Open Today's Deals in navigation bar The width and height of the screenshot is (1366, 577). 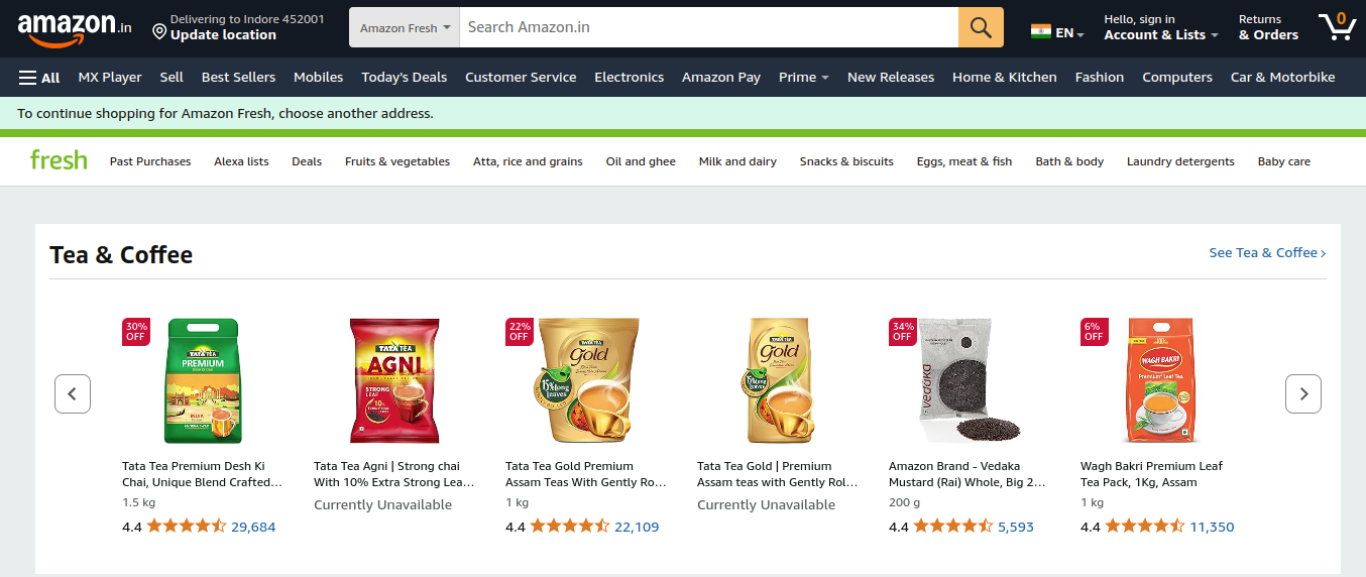click(x=404, y=77)
